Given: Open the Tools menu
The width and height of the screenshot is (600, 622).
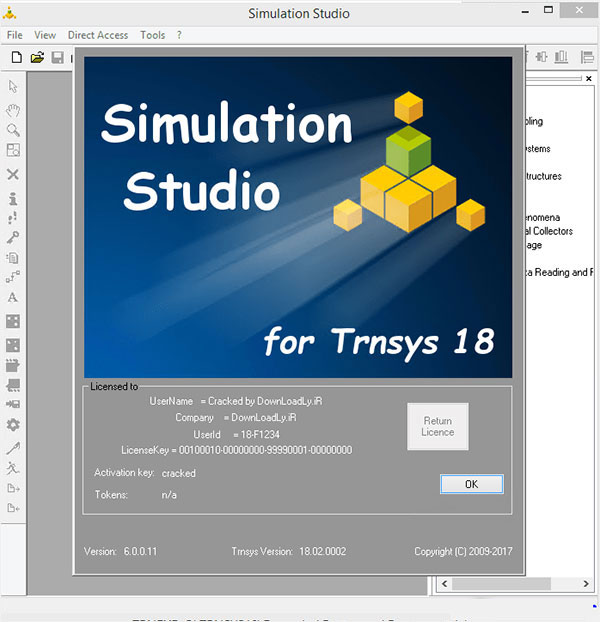Looking at the screenshot, I should (x=153, y=35).
